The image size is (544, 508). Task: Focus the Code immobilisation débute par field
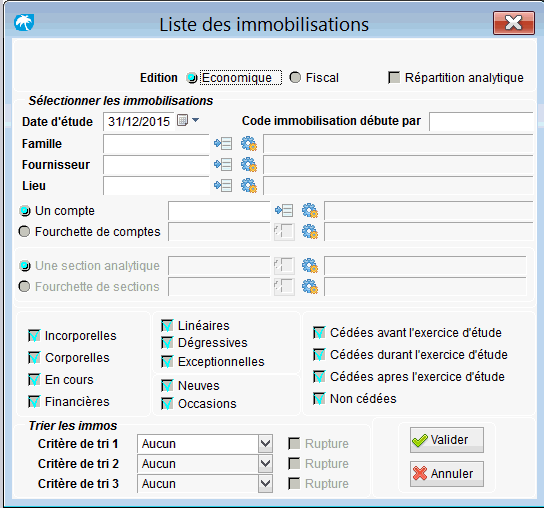481,121
